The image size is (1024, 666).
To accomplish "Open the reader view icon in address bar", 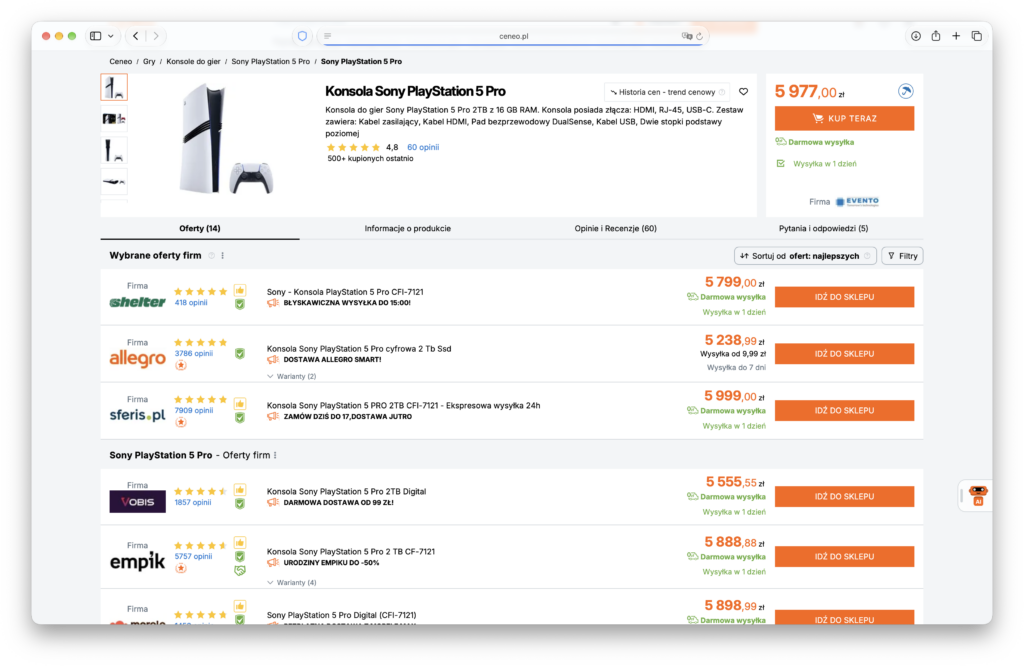I will coord(328,36).
